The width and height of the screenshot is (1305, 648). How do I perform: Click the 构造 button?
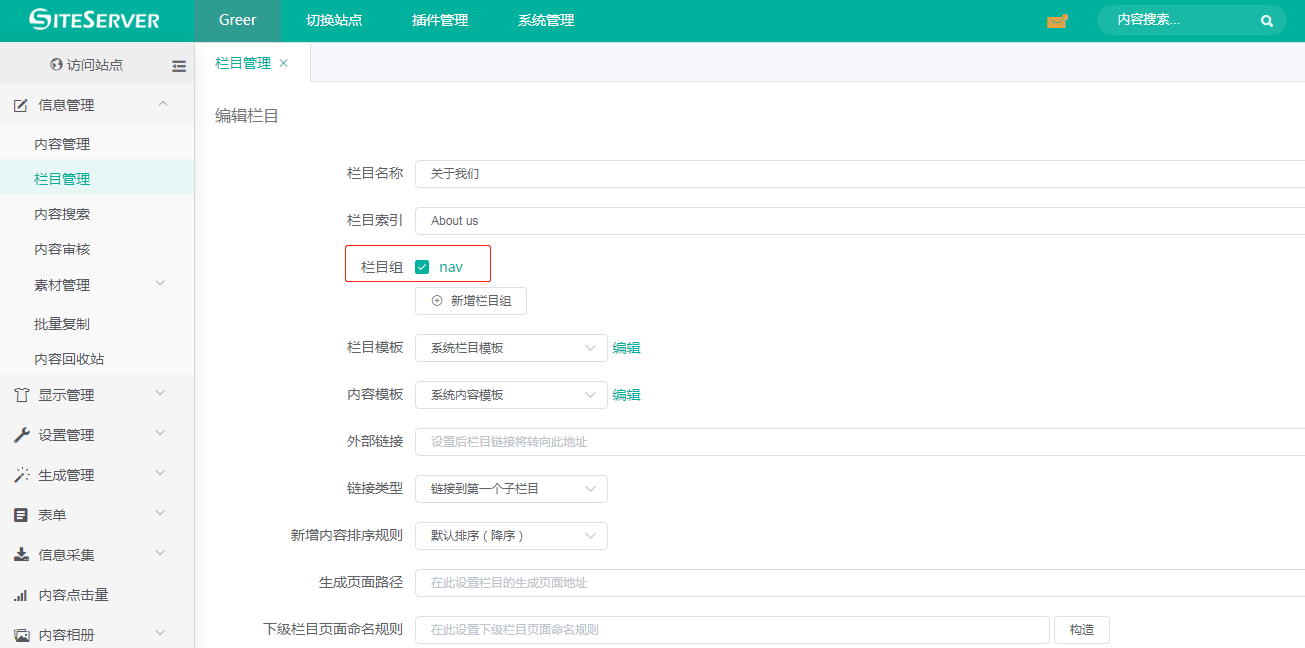coord(1081,630)
